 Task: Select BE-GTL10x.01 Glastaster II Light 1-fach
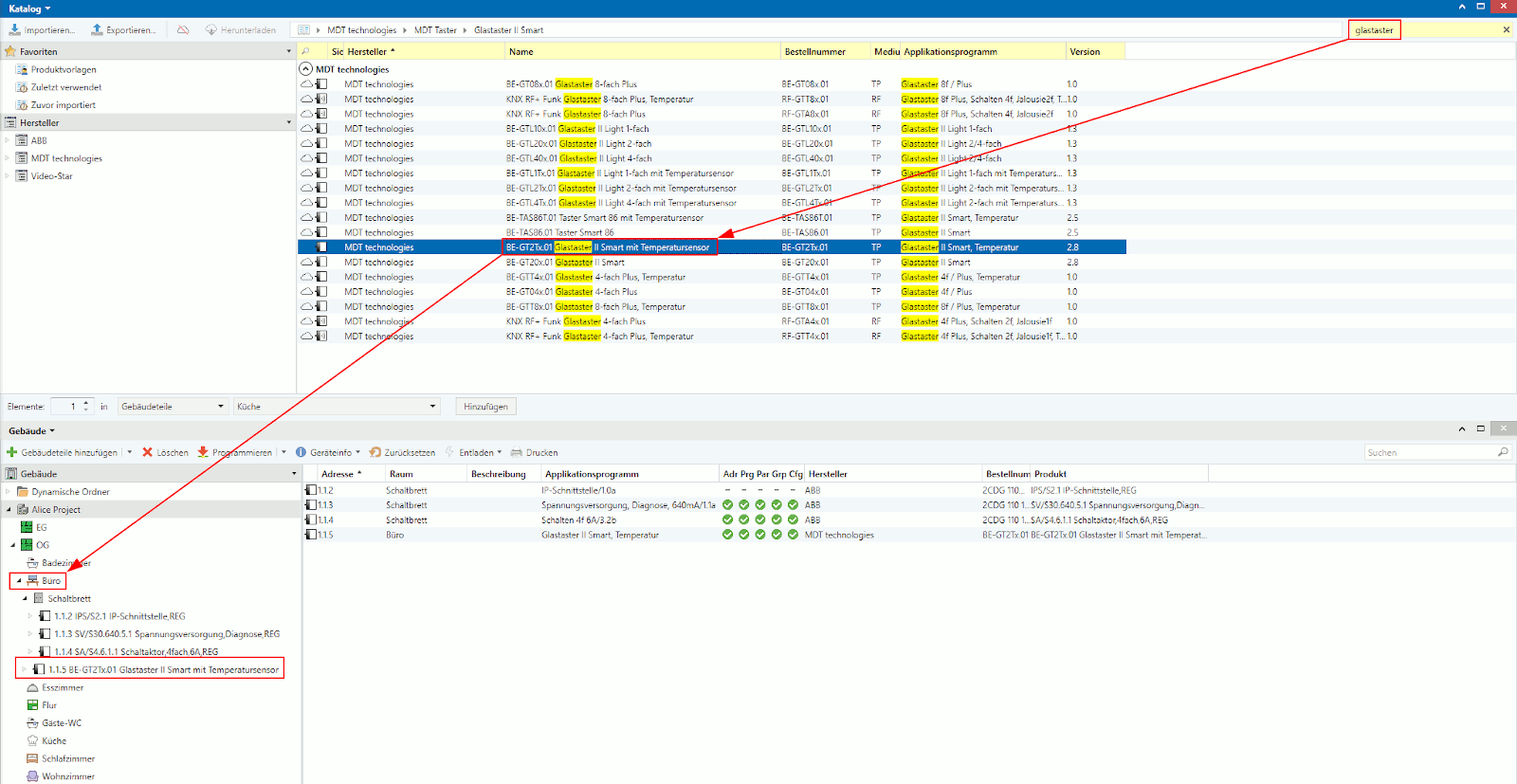[x=711, y=129]
